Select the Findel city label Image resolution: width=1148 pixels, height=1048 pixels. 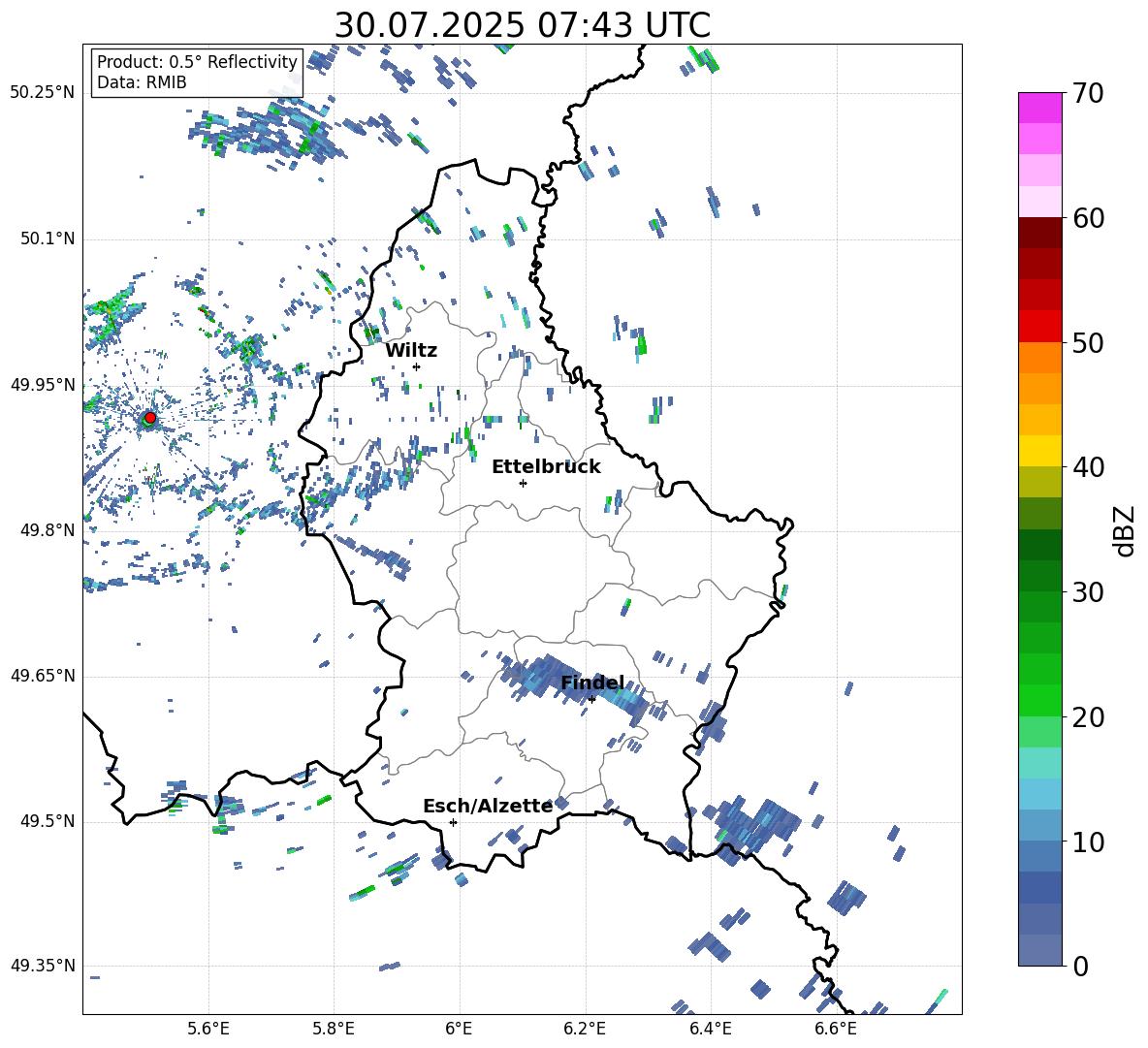tap(592, 683)
